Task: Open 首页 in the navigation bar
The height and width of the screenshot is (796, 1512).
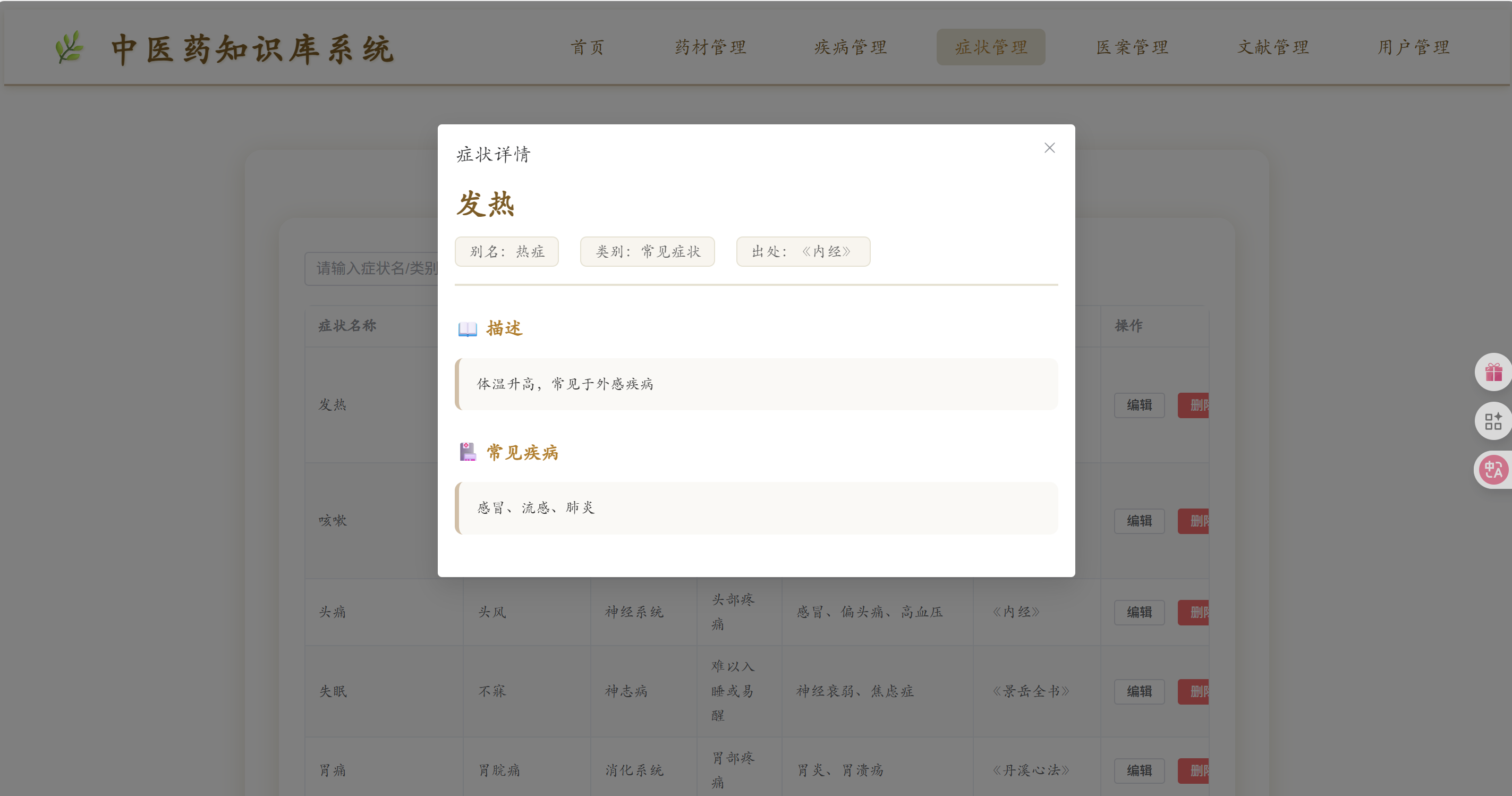Action: click(588, 47)
